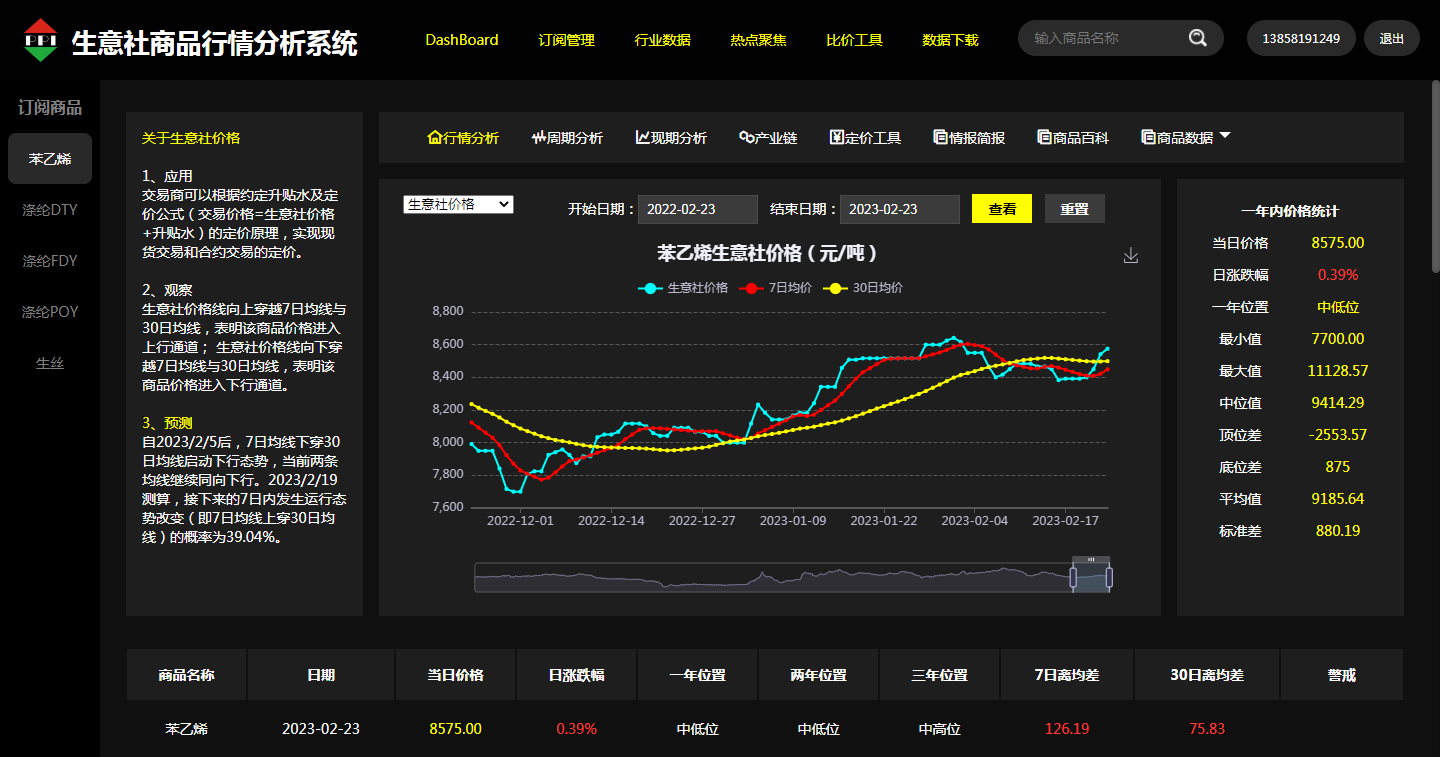The image size is (1440, 757).
Task: Open the 结束日期 date picker field
Action: tap(899, 209)
